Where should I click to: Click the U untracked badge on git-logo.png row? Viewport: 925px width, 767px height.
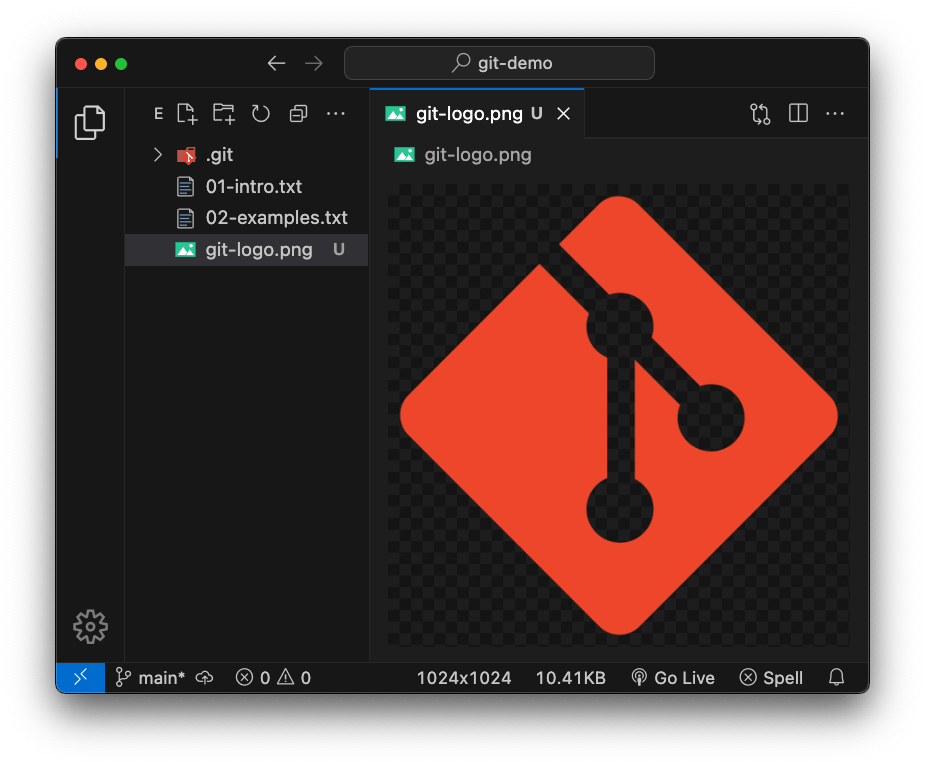pyautogui.click(x=339, y=250)
